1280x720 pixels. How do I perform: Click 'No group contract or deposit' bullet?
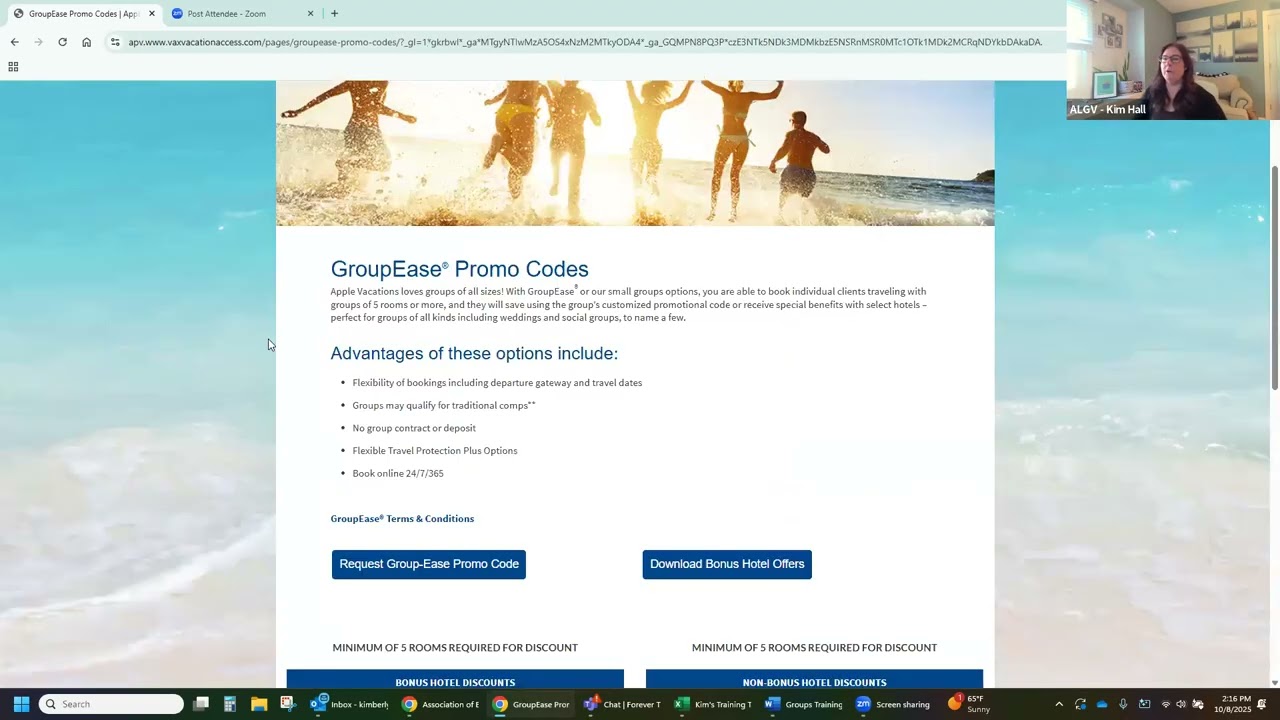(x=414, y=428)
